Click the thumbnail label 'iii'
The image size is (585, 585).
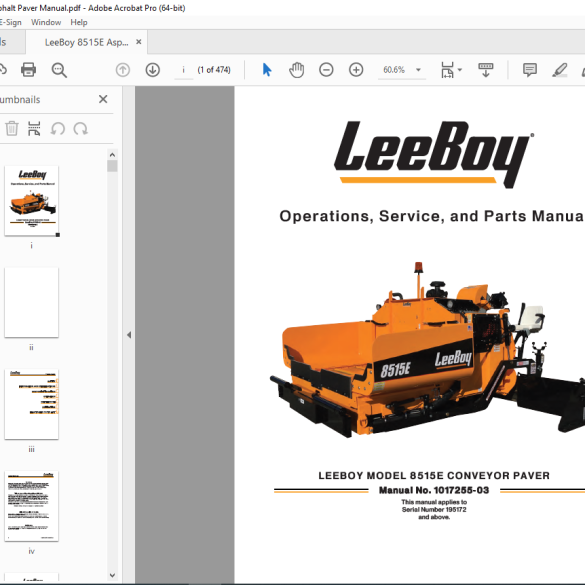32,450
